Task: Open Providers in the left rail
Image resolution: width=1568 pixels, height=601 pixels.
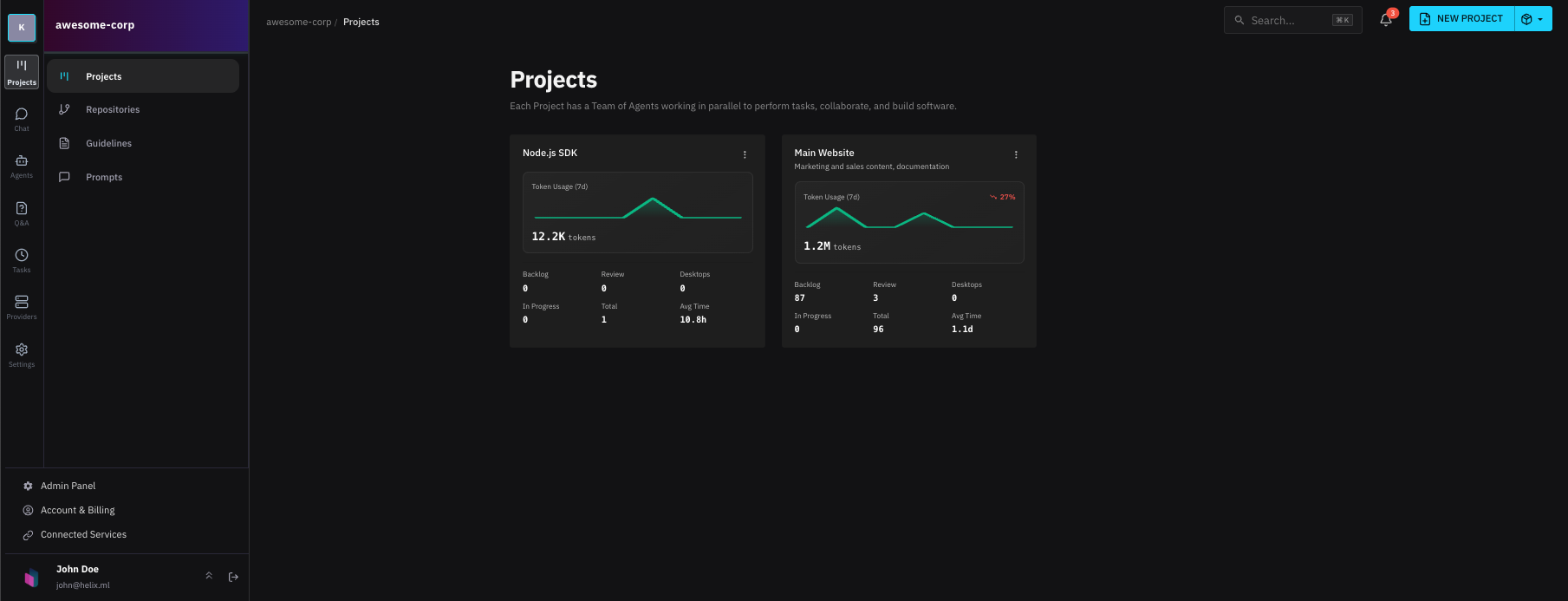Action: pos(22,307)
